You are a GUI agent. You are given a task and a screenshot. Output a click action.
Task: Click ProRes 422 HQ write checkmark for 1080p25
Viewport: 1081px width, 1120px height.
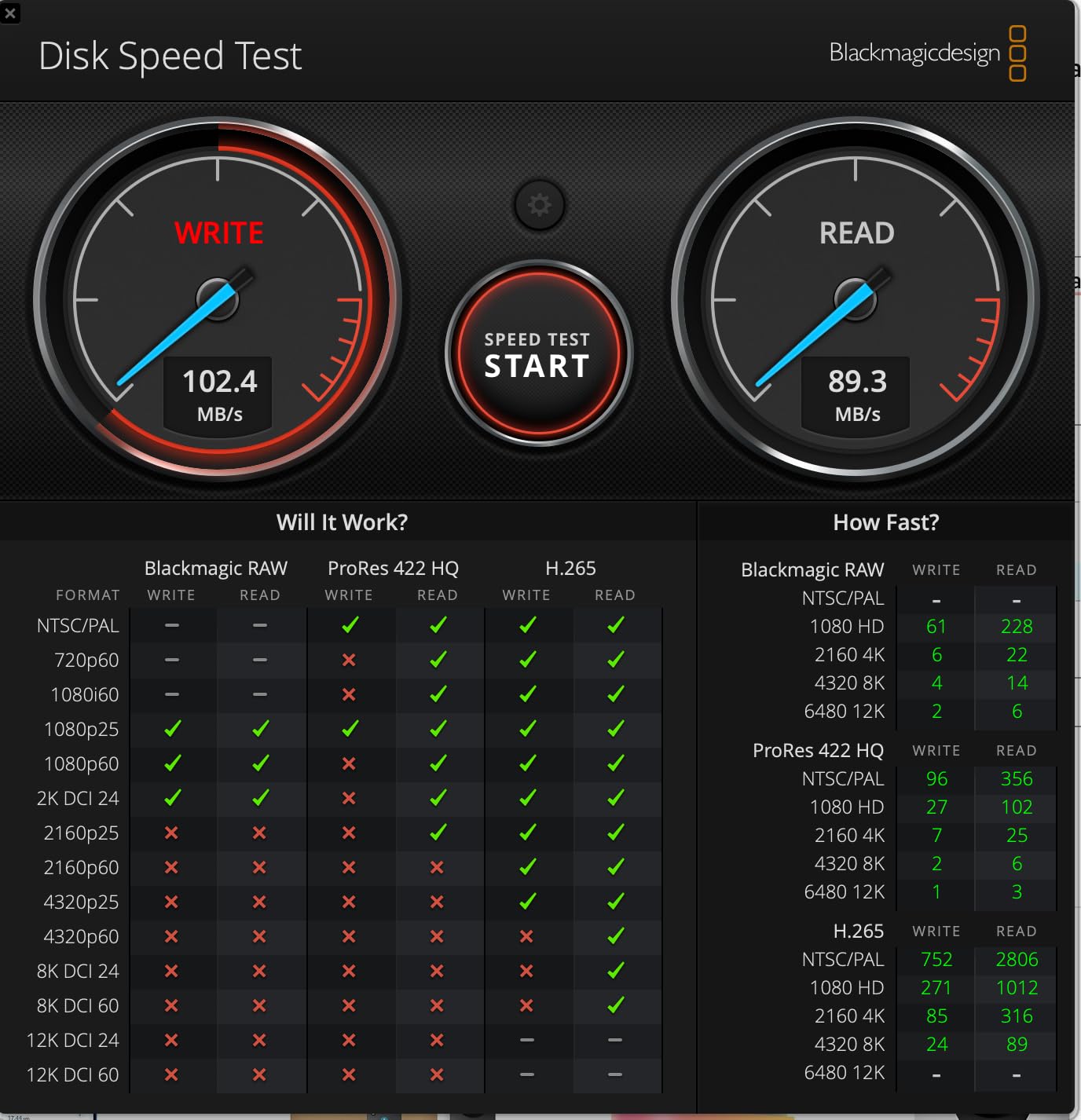[350, 729]
